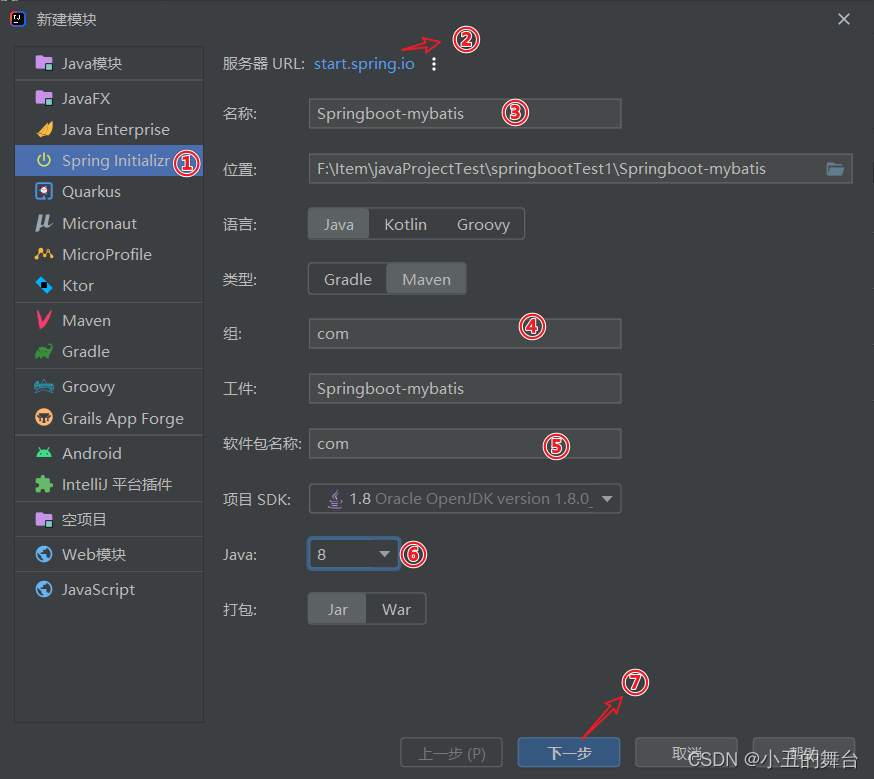Select War packaging option
The width and height of the screenshot is (874, 779).
[x=396, y=609]
